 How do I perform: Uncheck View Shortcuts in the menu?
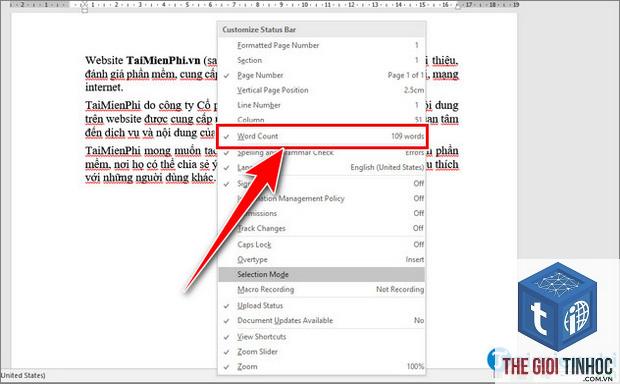tap(322, 337)
